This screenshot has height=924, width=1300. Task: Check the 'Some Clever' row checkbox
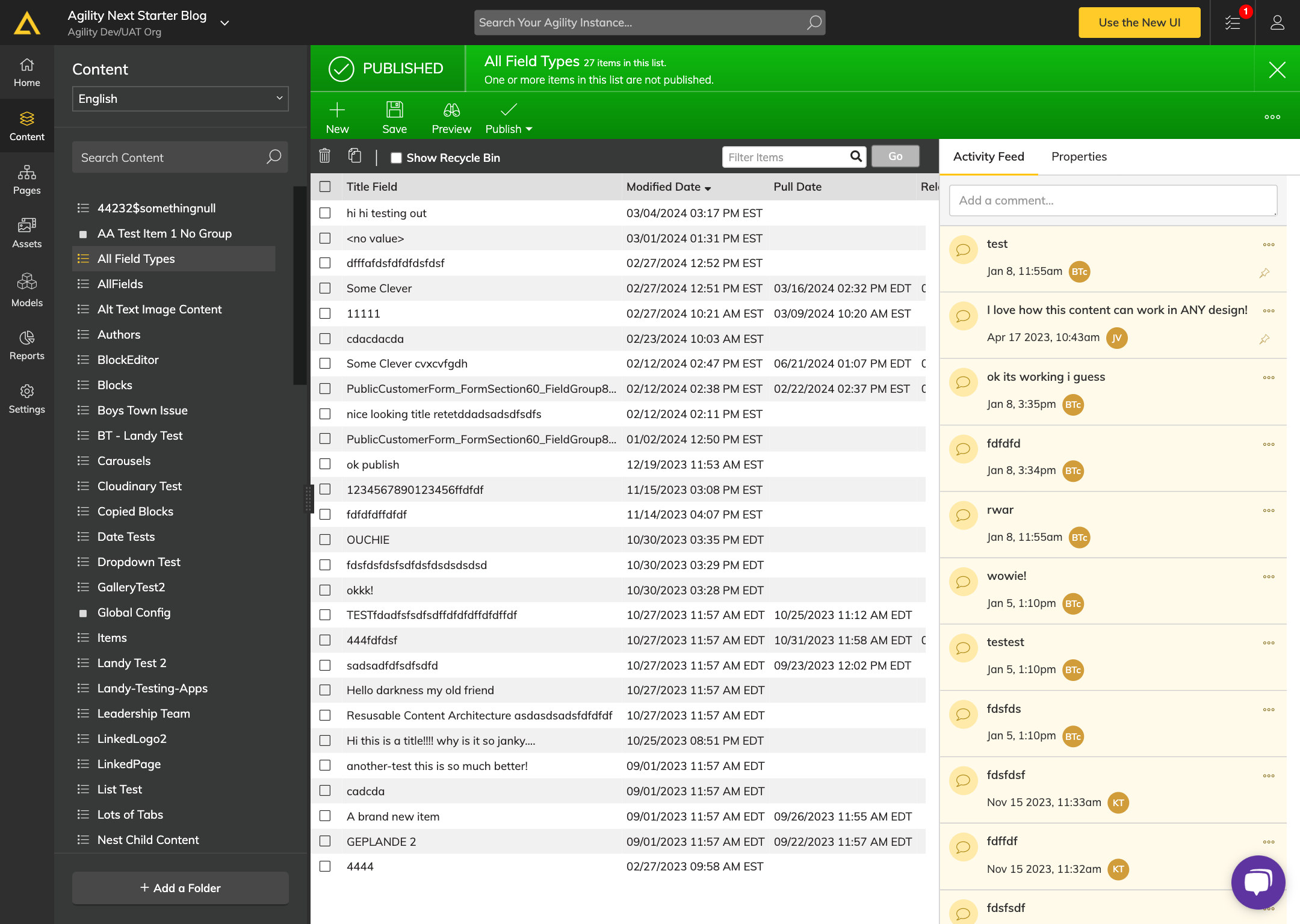click(325, 289)
